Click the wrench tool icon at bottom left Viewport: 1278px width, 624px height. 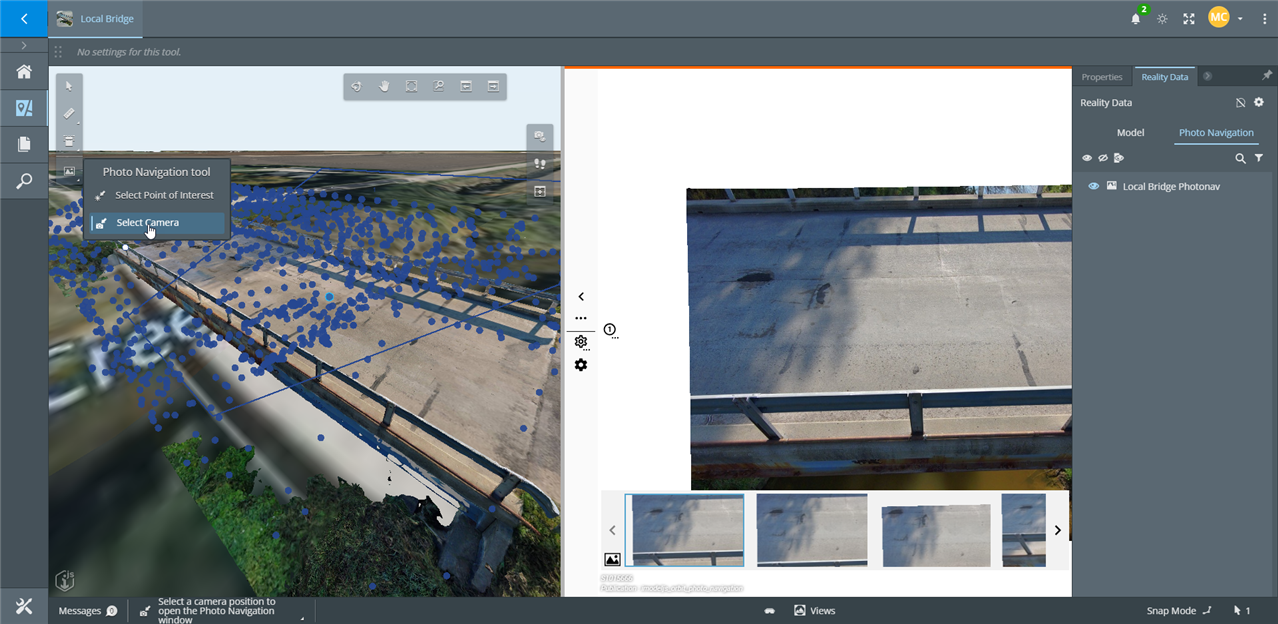(23, 606)
